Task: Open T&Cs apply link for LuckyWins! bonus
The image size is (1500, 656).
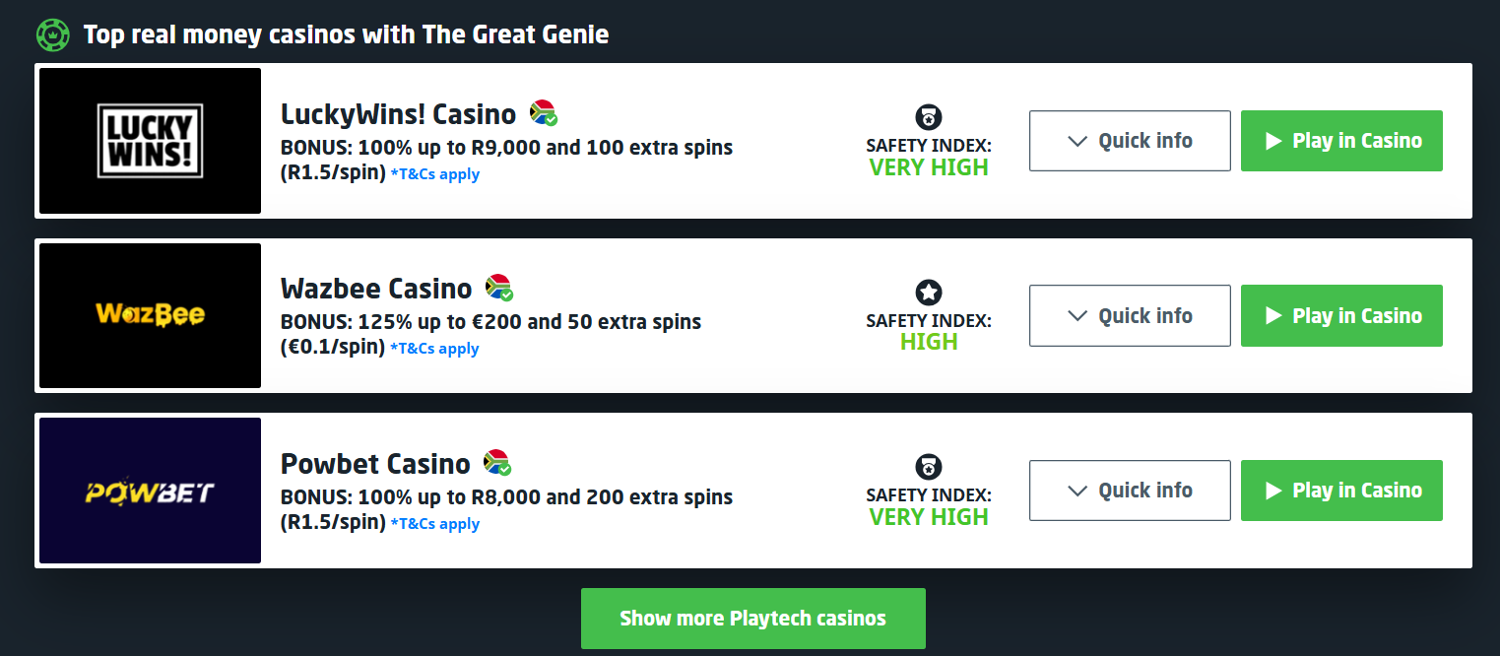Action: point(435,174)
